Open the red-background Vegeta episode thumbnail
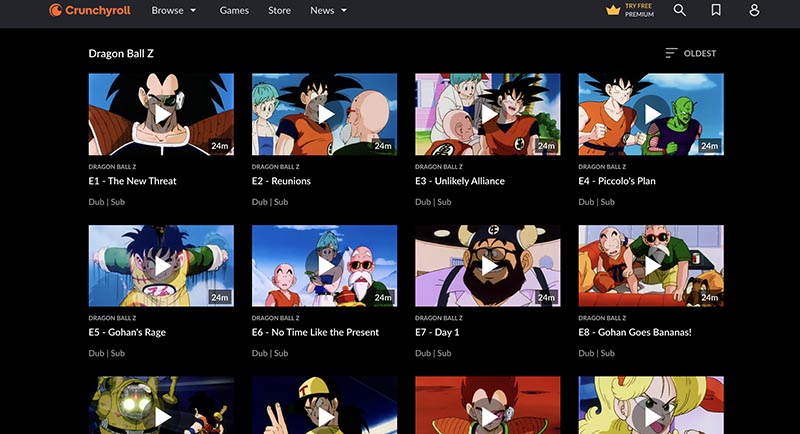The width and height of the screenshot is (800, 434). (488, 405)
